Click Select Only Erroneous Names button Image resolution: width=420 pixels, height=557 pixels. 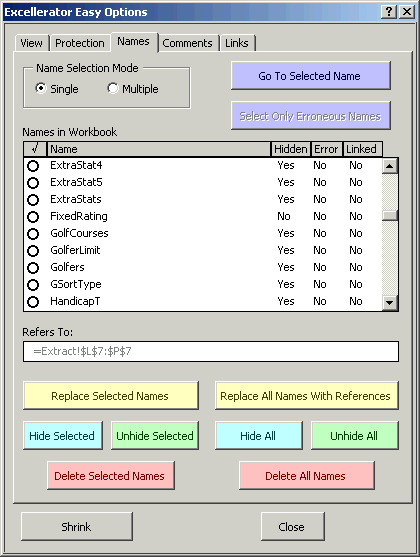[x=311, y=115]
